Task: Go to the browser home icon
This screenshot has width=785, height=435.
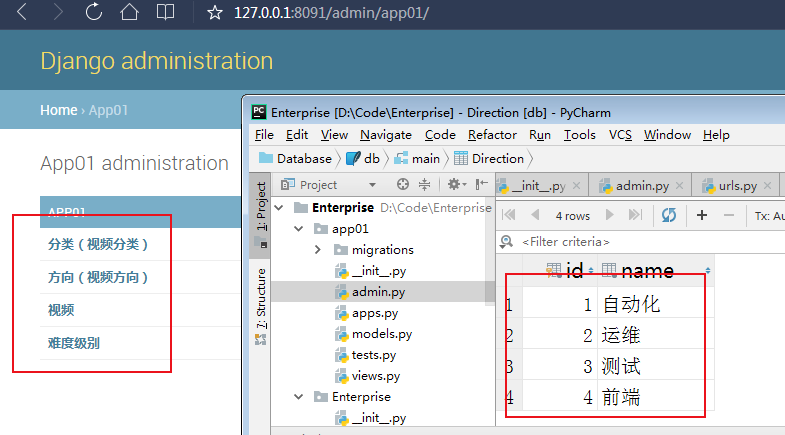Action: [x=129, y=12]
